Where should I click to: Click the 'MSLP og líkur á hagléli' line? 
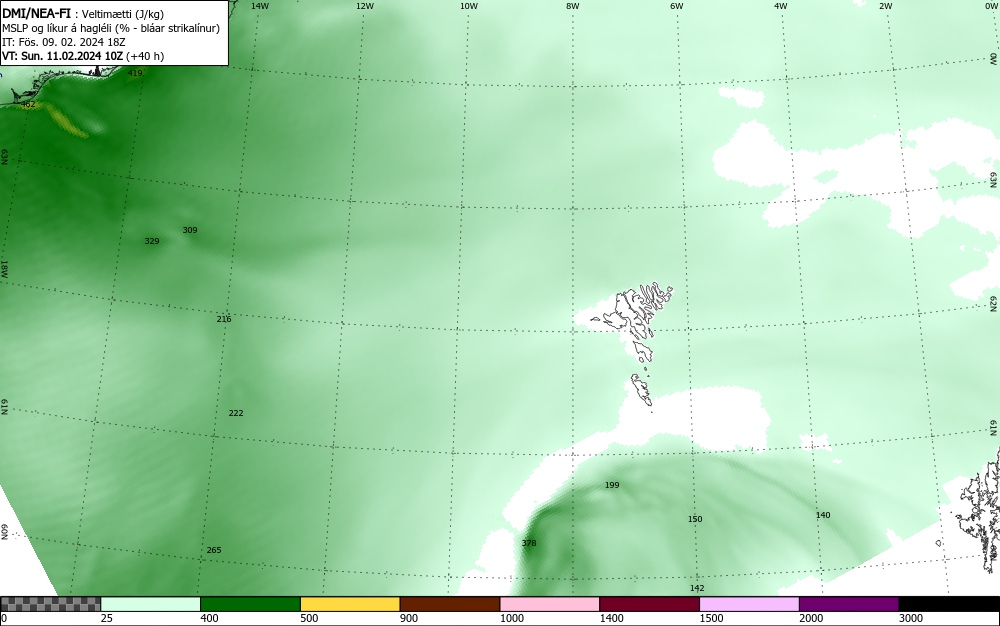111,28
